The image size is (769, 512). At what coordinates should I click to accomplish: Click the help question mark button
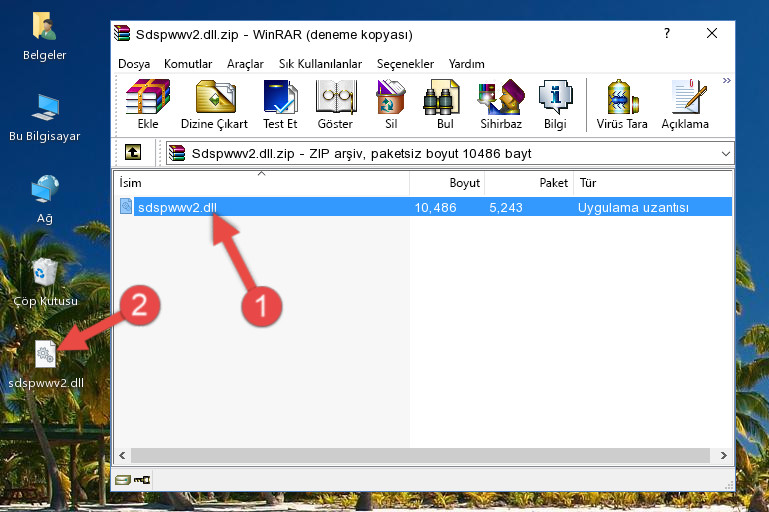667,33
